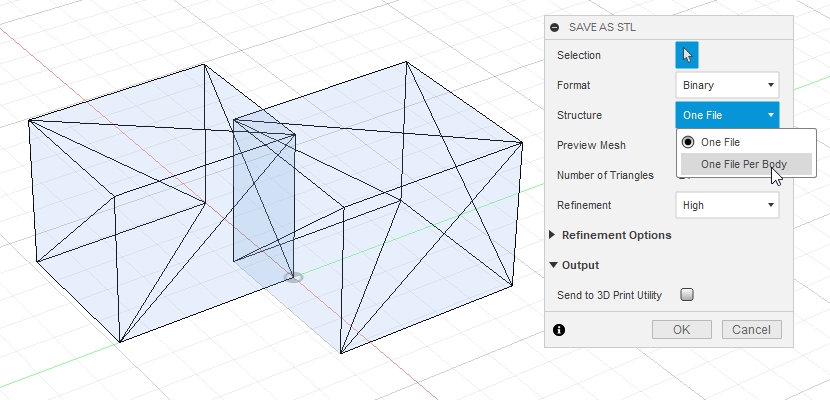
Task: Enable Send to 3D Print Utility checkbox
Action: [686, 295]
